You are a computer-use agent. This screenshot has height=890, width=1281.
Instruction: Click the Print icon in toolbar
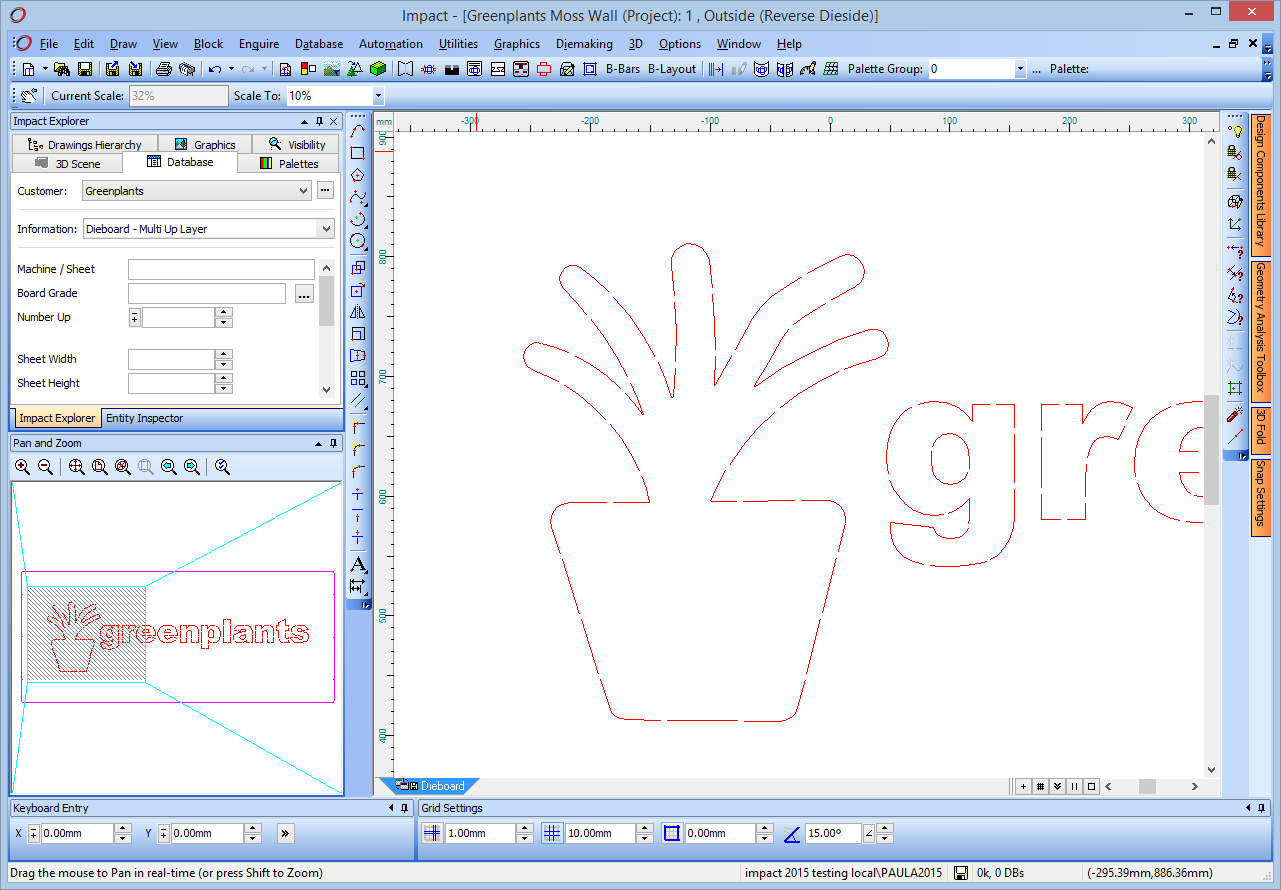[x=163, y=69]
